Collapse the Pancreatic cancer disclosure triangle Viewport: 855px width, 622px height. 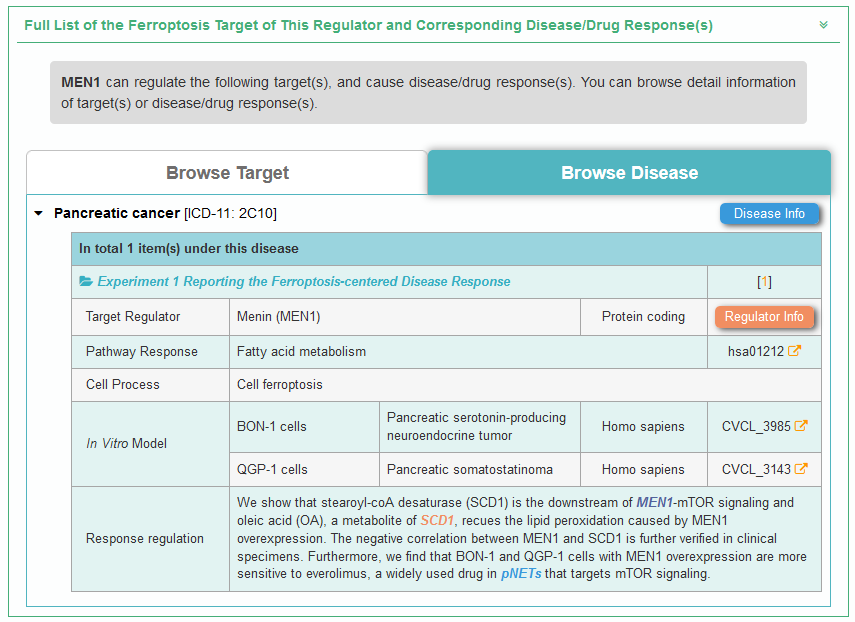[39, 213]
